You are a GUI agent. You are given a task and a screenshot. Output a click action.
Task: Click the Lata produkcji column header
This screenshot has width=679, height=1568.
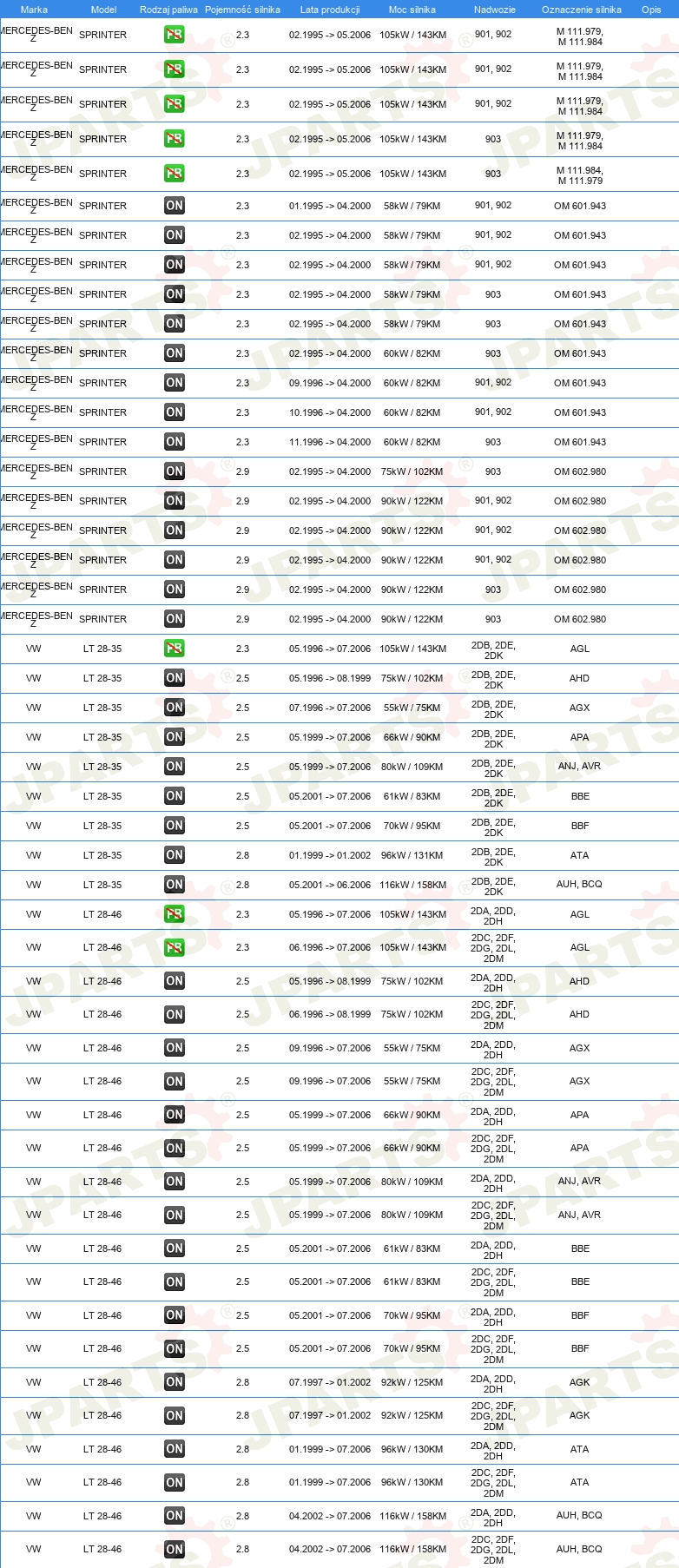pos(330,10)
